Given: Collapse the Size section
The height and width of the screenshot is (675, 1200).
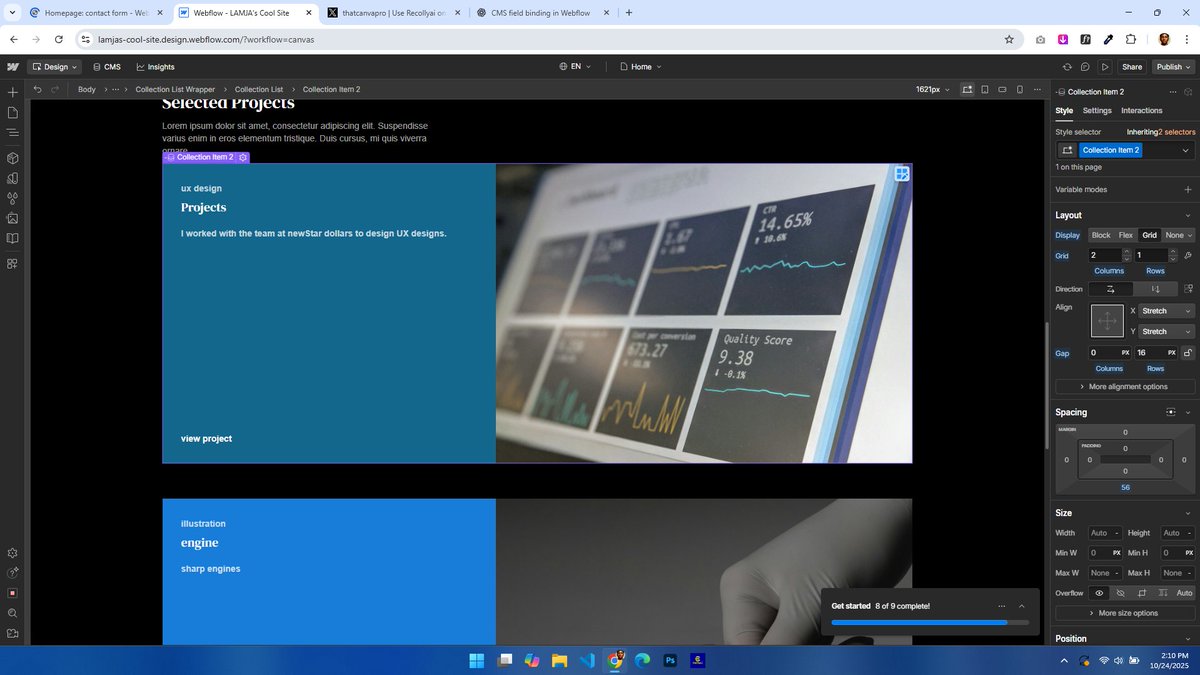Looking at the screenshot, I should click(1187, 513).
